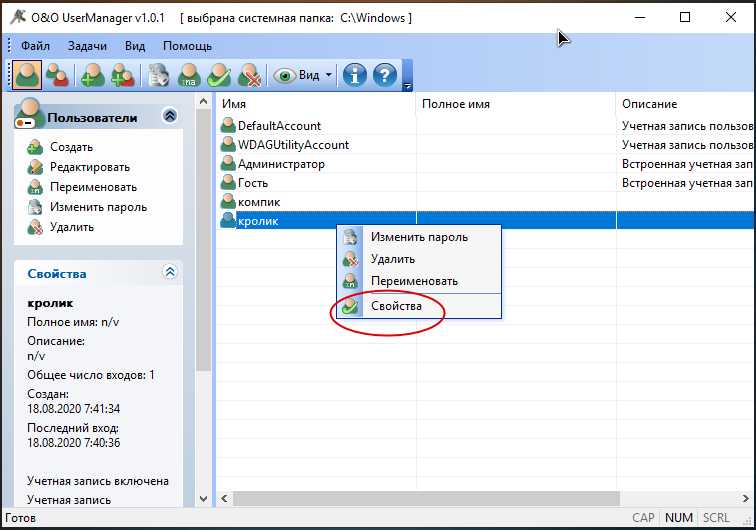Click the sidebar vertical scrollbar thumb
This screenshot has height=530, width=756.
(x=203, y=240)
